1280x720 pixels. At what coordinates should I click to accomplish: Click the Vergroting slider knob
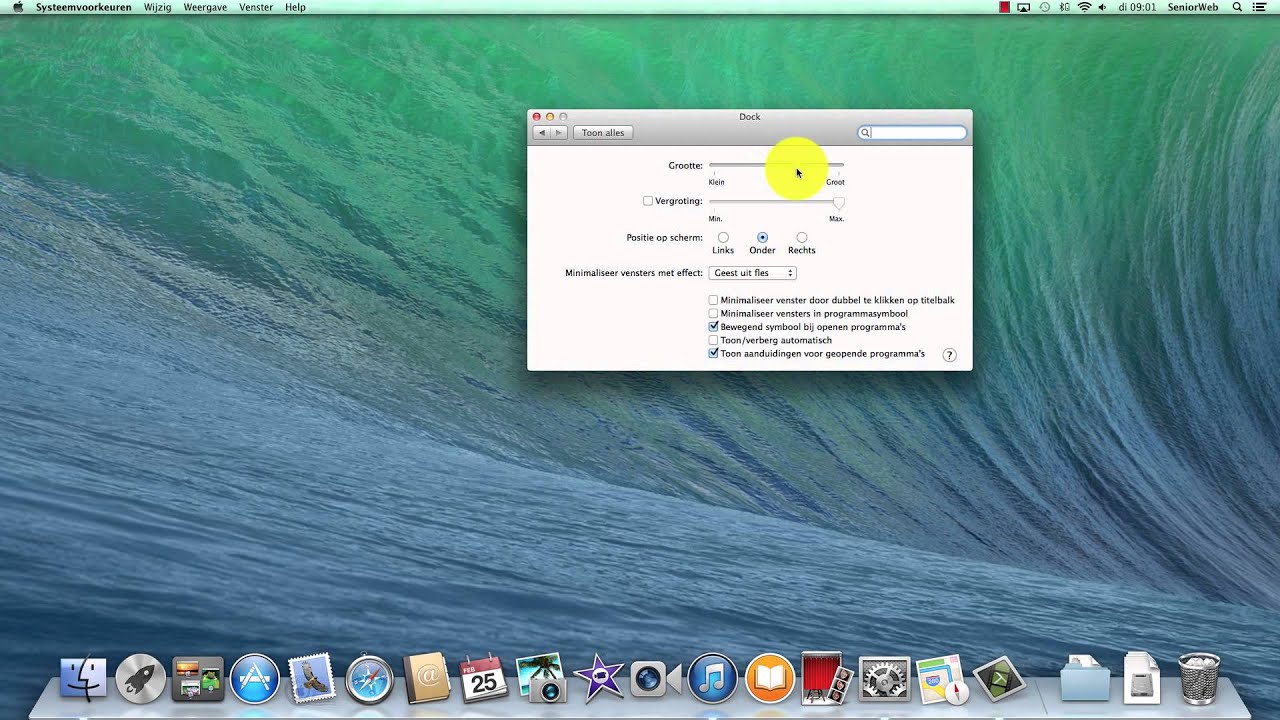click(x=838, y=202)
